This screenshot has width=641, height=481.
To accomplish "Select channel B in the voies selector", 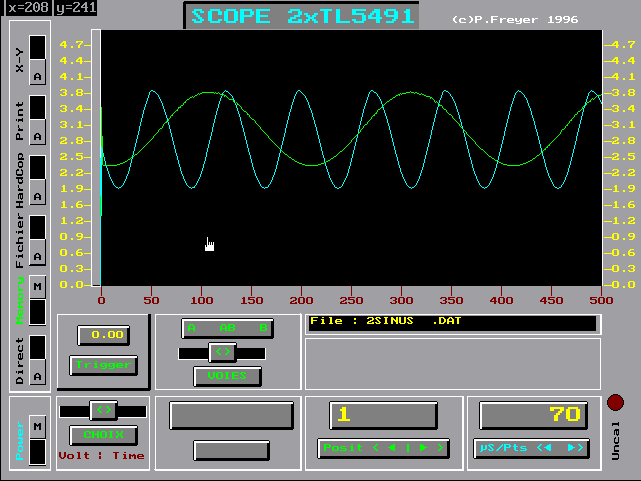I will [x=263, y=328].
